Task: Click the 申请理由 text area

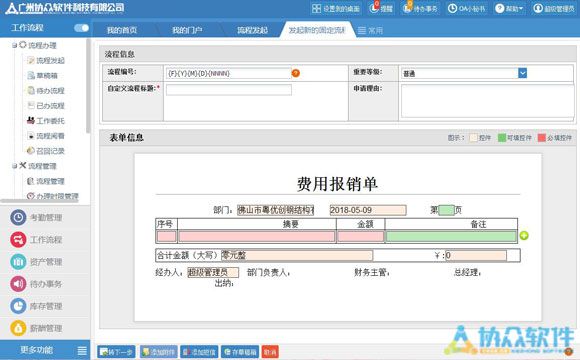Action: 487,101
